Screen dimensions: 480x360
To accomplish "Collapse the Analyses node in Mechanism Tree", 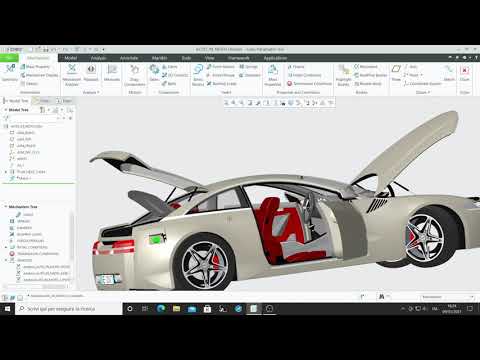I will click(x=6, y=260).
